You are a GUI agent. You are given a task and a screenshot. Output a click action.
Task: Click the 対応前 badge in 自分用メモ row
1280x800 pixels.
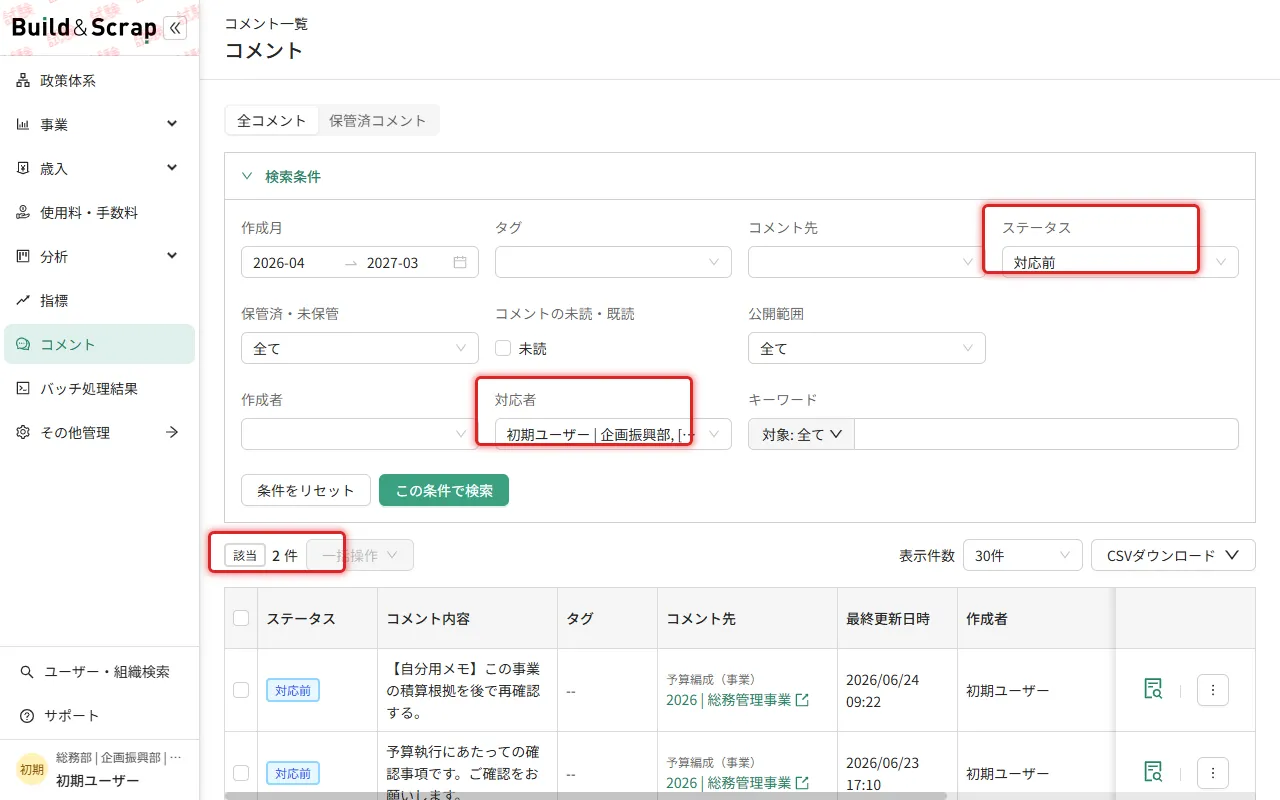(293, 690)
